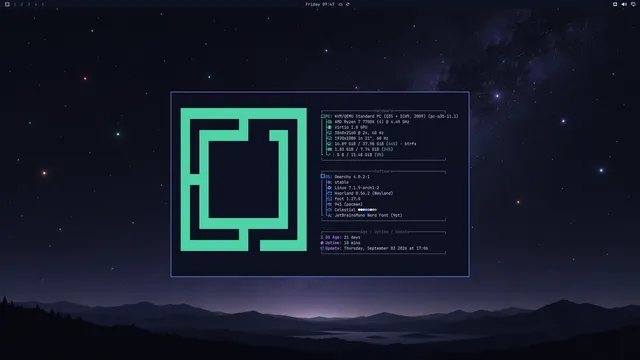Click the foot 1.27.0 terminal line
Viewport: 640px width, 360px height.
(x=347, y=199)
